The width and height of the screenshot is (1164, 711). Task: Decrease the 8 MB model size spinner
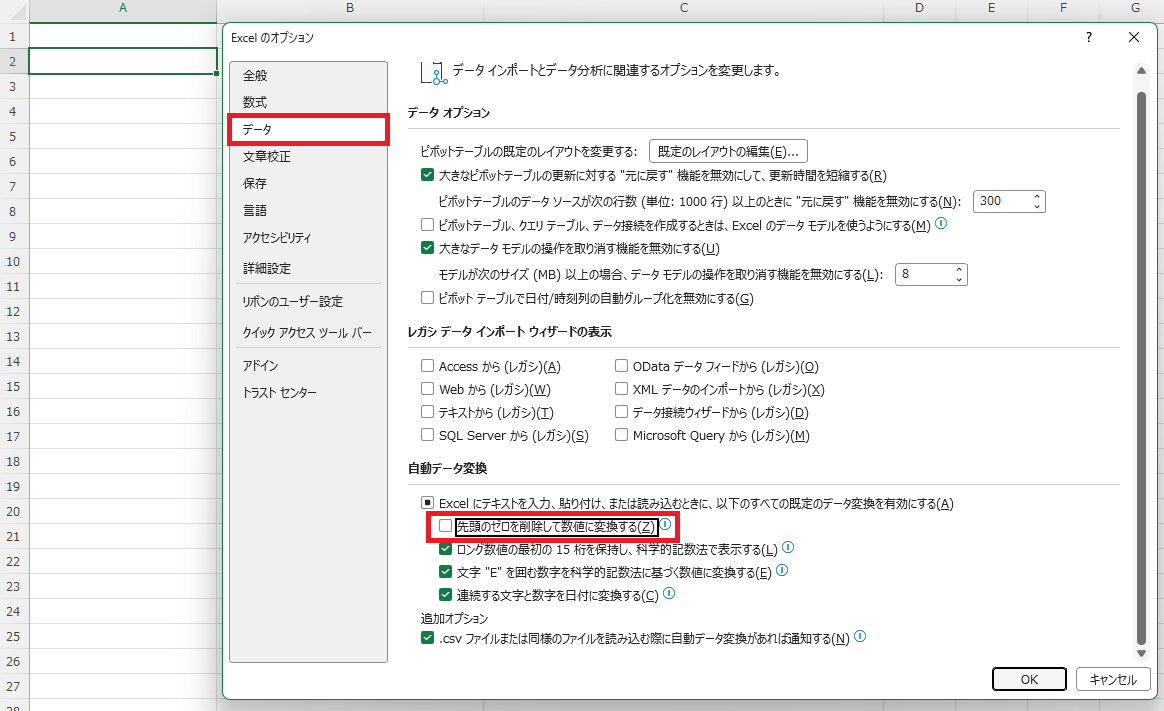tap(959, 279)
